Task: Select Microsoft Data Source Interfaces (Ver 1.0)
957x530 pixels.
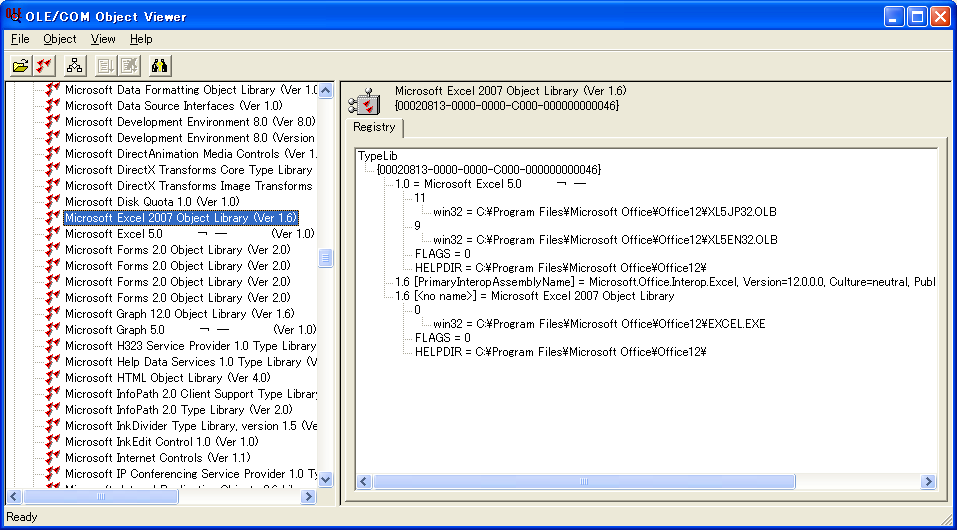Action: click(173, 106)
